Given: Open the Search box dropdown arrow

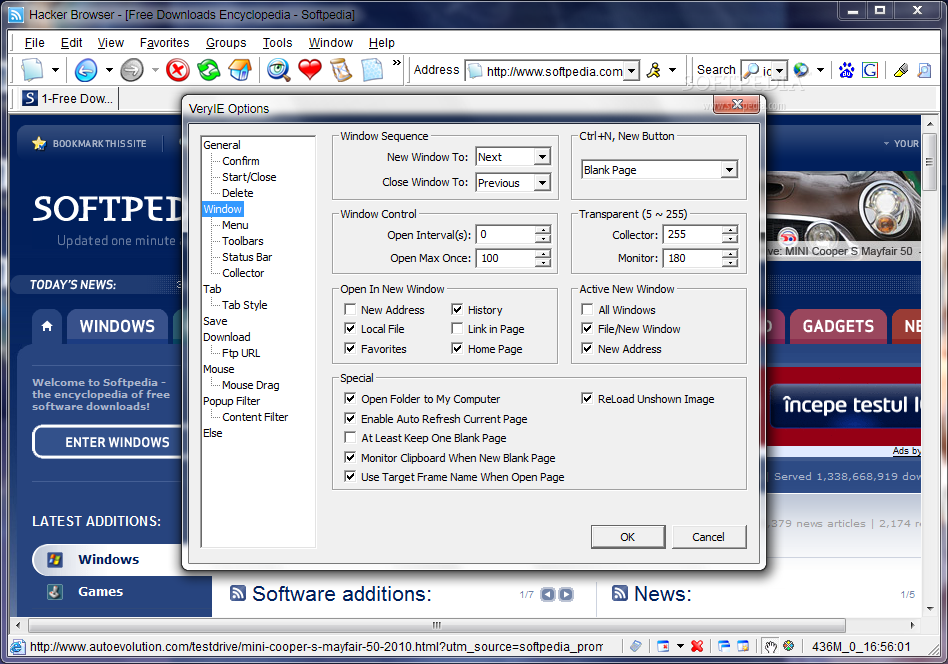Looking at the screenshot, I should (779, 71).
